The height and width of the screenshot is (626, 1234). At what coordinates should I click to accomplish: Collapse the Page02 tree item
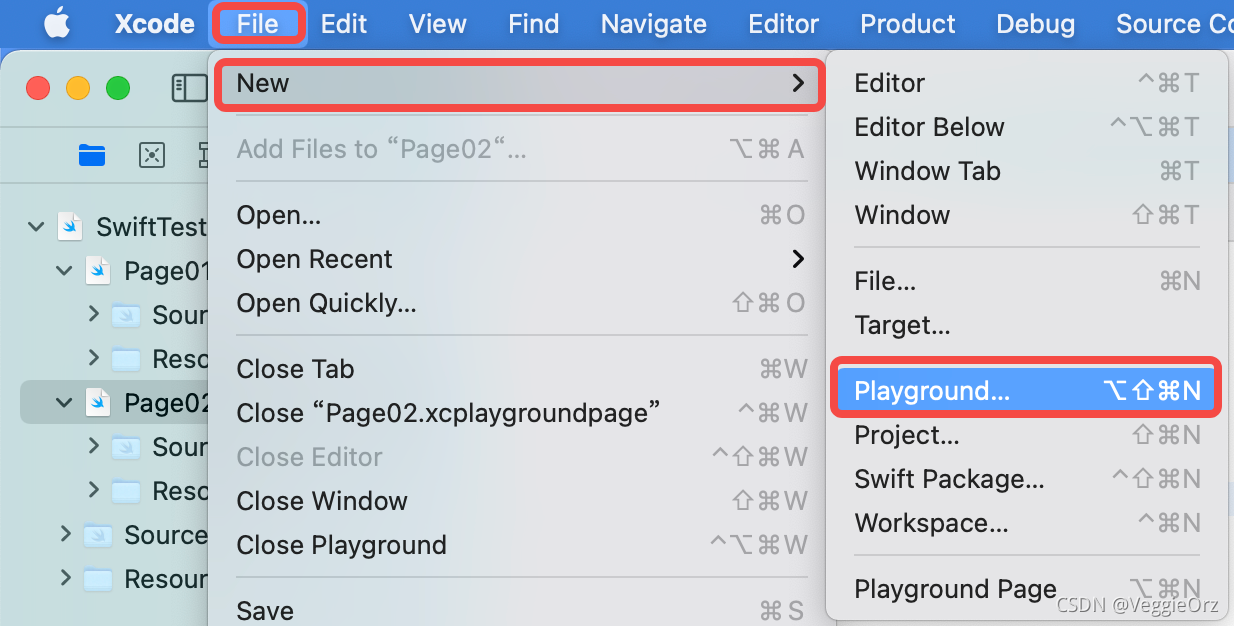click(64, 403)
